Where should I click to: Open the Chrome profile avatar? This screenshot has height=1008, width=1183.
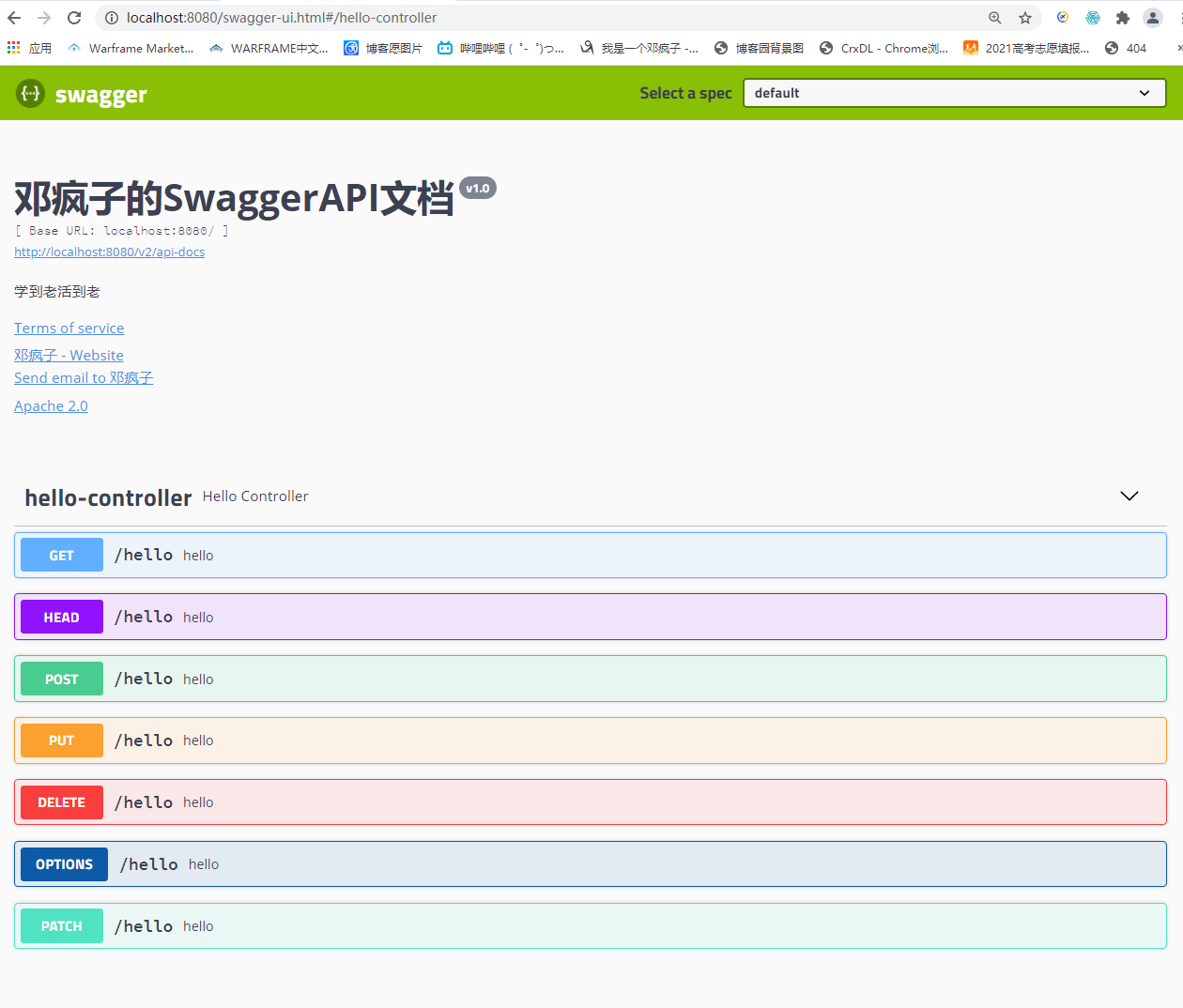tap(1153, 18)
